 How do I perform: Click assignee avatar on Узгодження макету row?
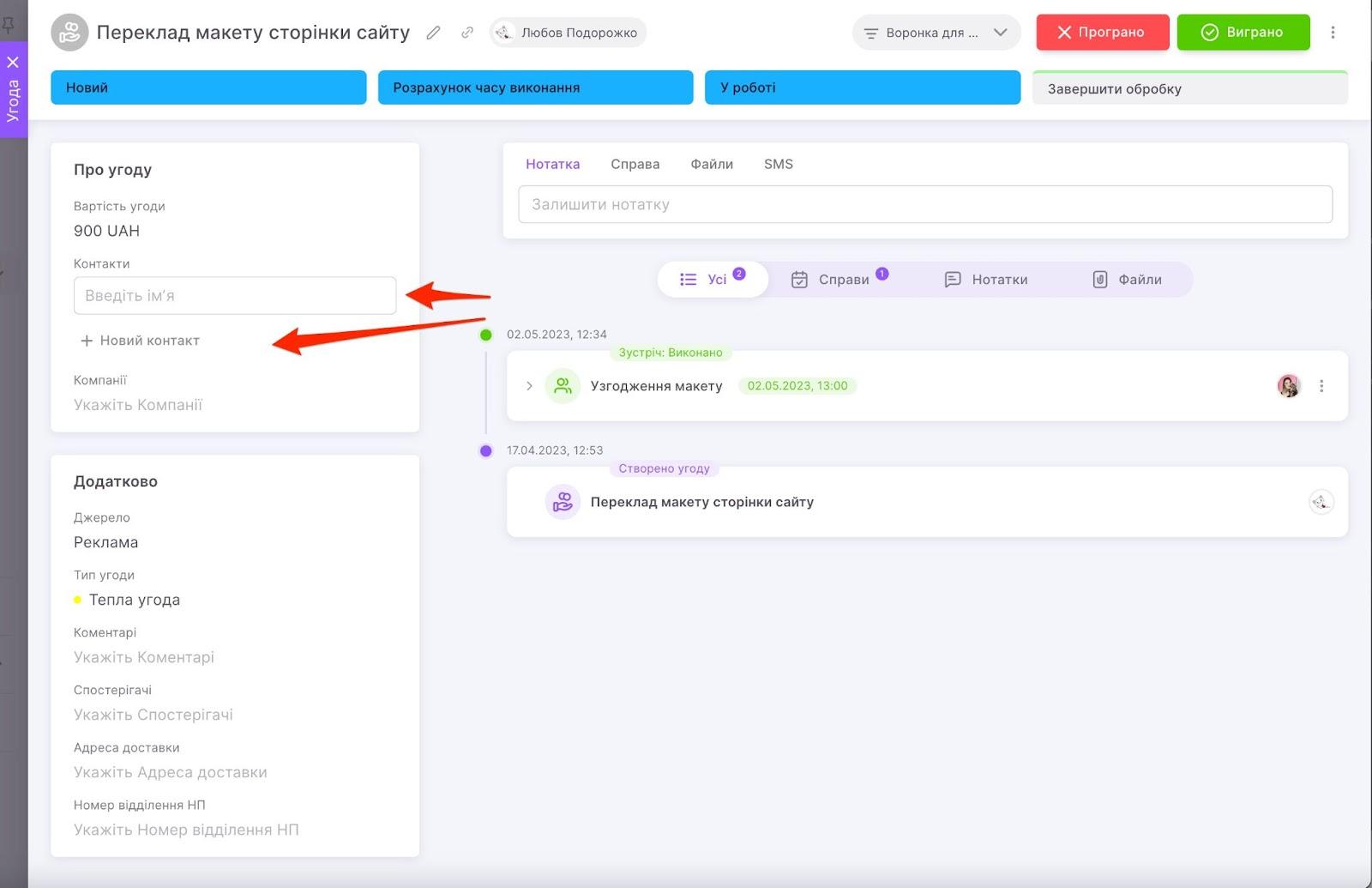[1289, 386]
